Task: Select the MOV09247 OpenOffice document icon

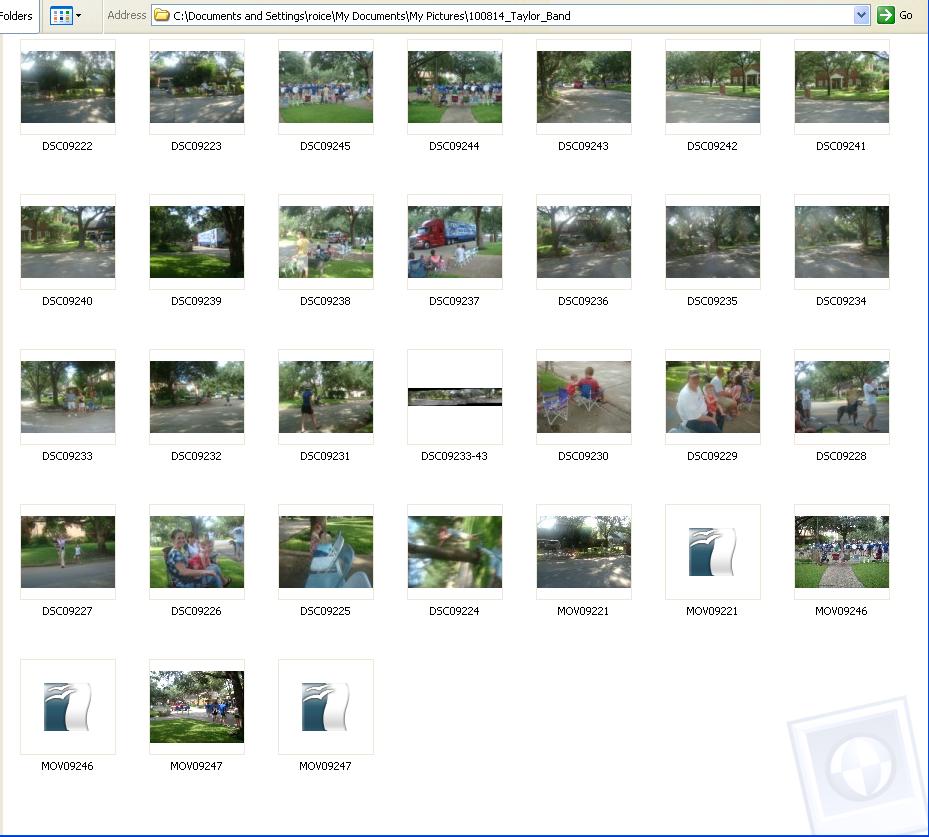Action: click(326, 707)
